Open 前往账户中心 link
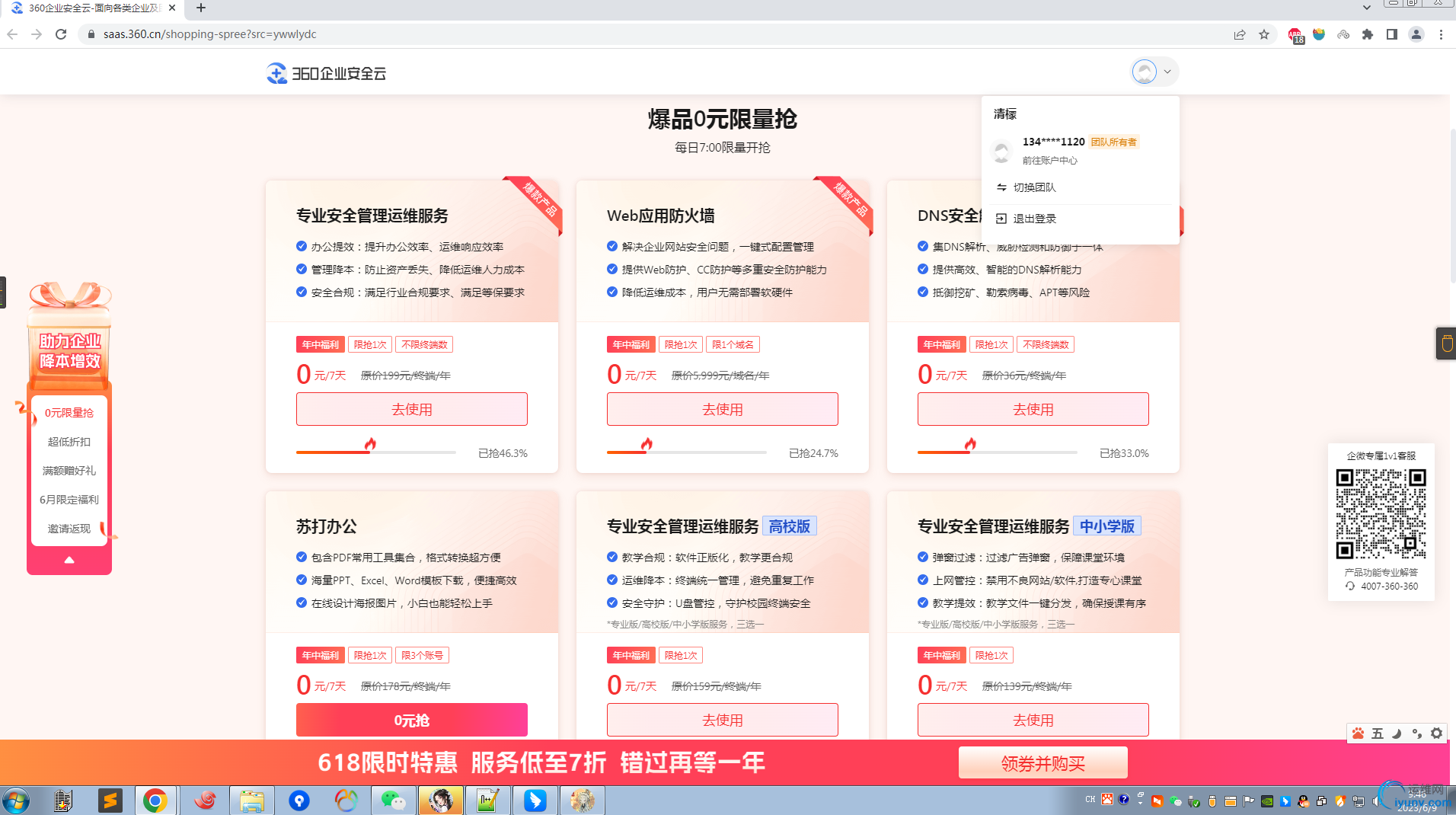 (x=1049, y=160)
